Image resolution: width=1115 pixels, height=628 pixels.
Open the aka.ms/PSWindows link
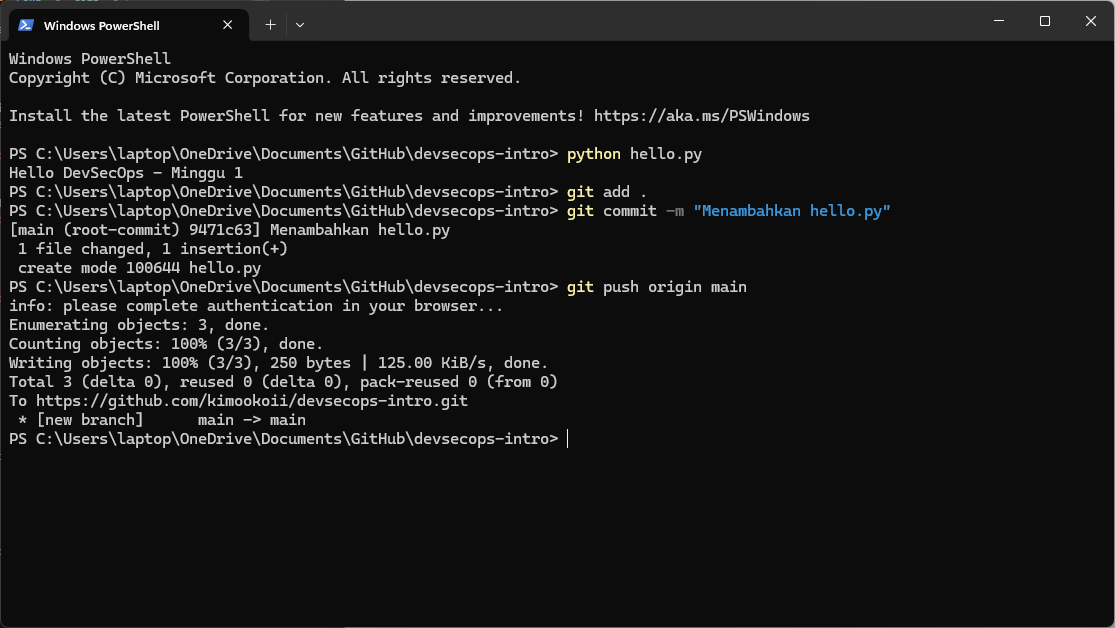click(x=701, y=116)
